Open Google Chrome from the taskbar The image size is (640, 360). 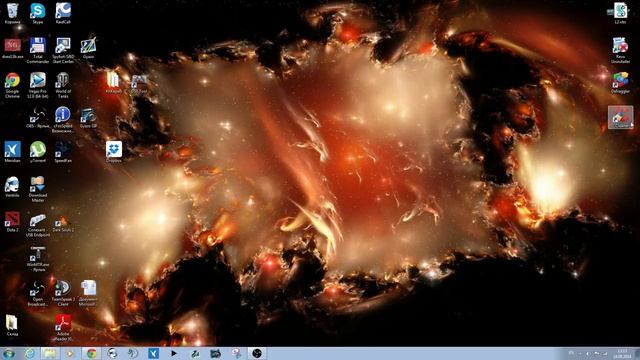point(91,353)
